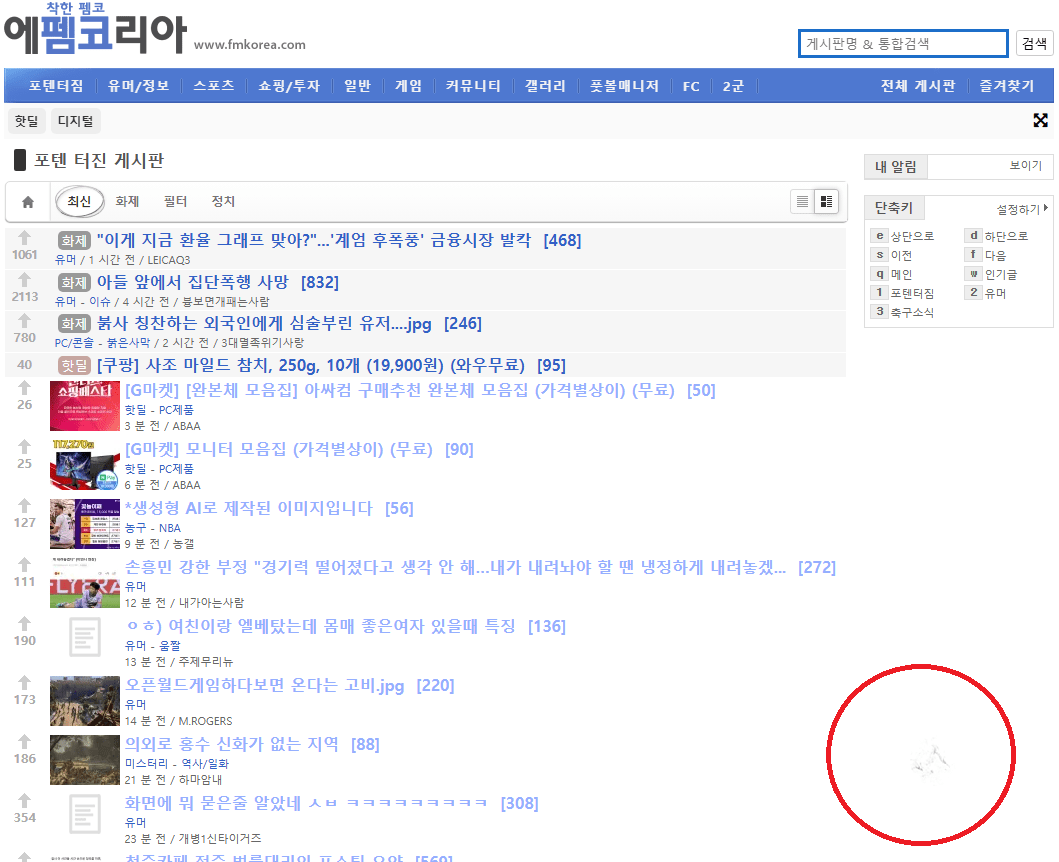Open the 쇼핑/투자 navigation menu
The height and width of the screenshot is (862, 1059).
point(288,86)
